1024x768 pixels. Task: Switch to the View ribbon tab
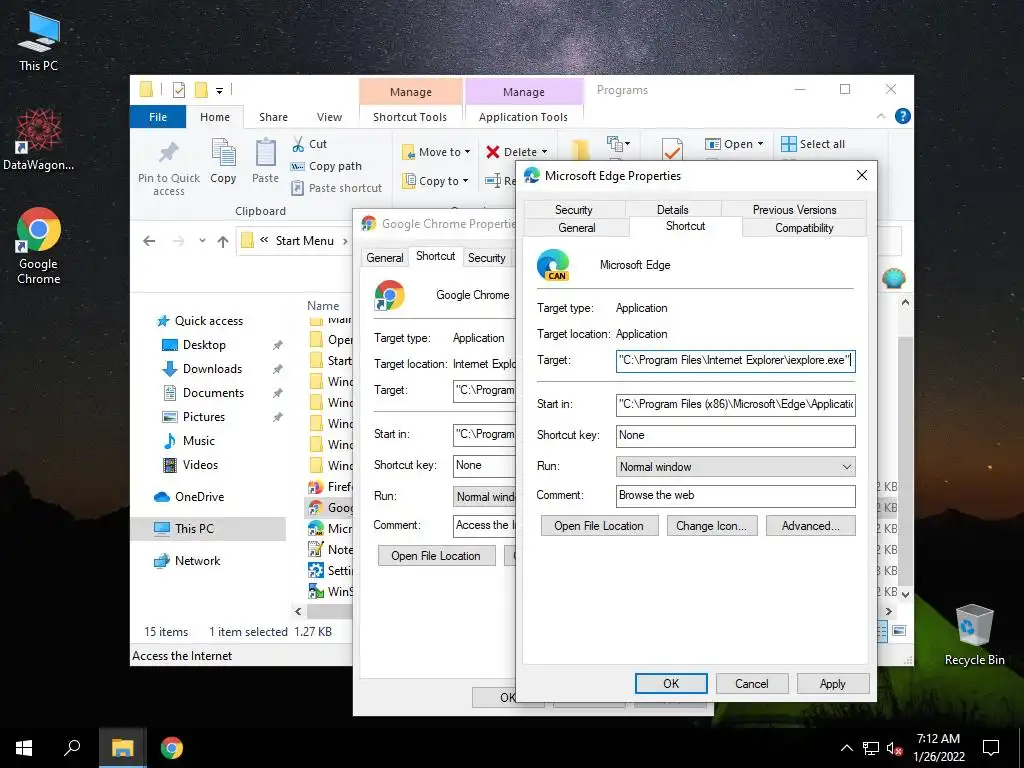[329, 117]
